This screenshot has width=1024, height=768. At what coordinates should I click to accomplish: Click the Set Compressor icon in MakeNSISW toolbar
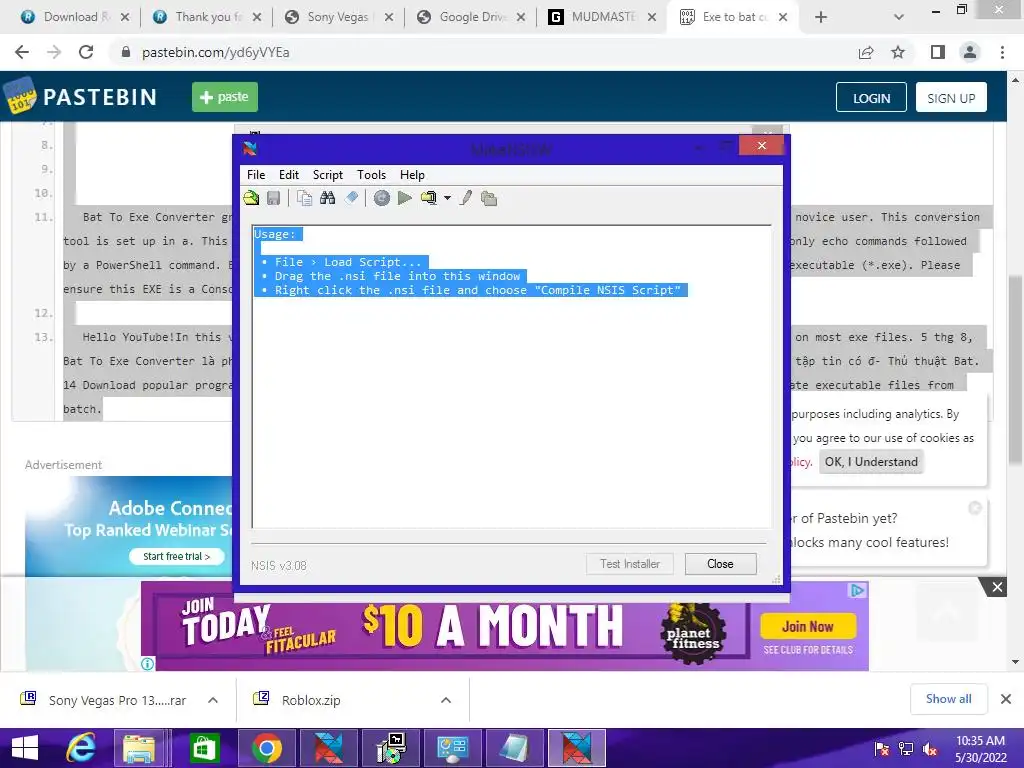pyautogui.click(x=429, y=198)
